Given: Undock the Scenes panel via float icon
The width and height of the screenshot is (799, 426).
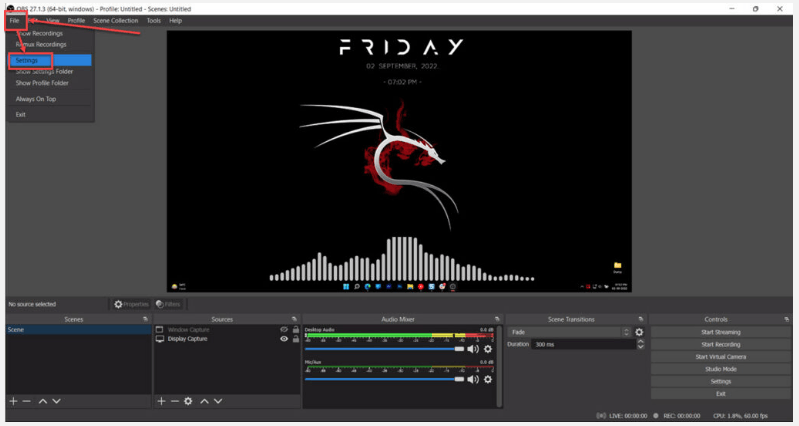Looking at the screenshot, I should 145,319.
